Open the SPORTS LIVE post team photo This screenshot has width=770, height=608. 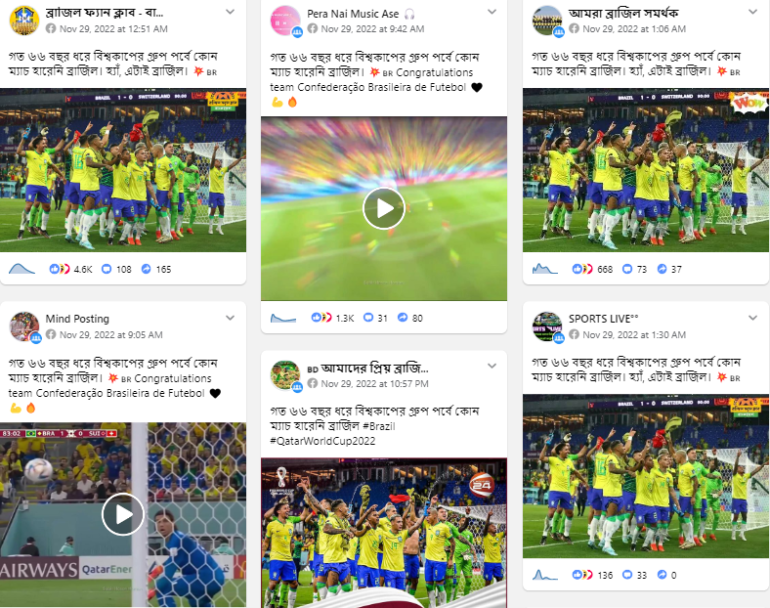(646, 476)
